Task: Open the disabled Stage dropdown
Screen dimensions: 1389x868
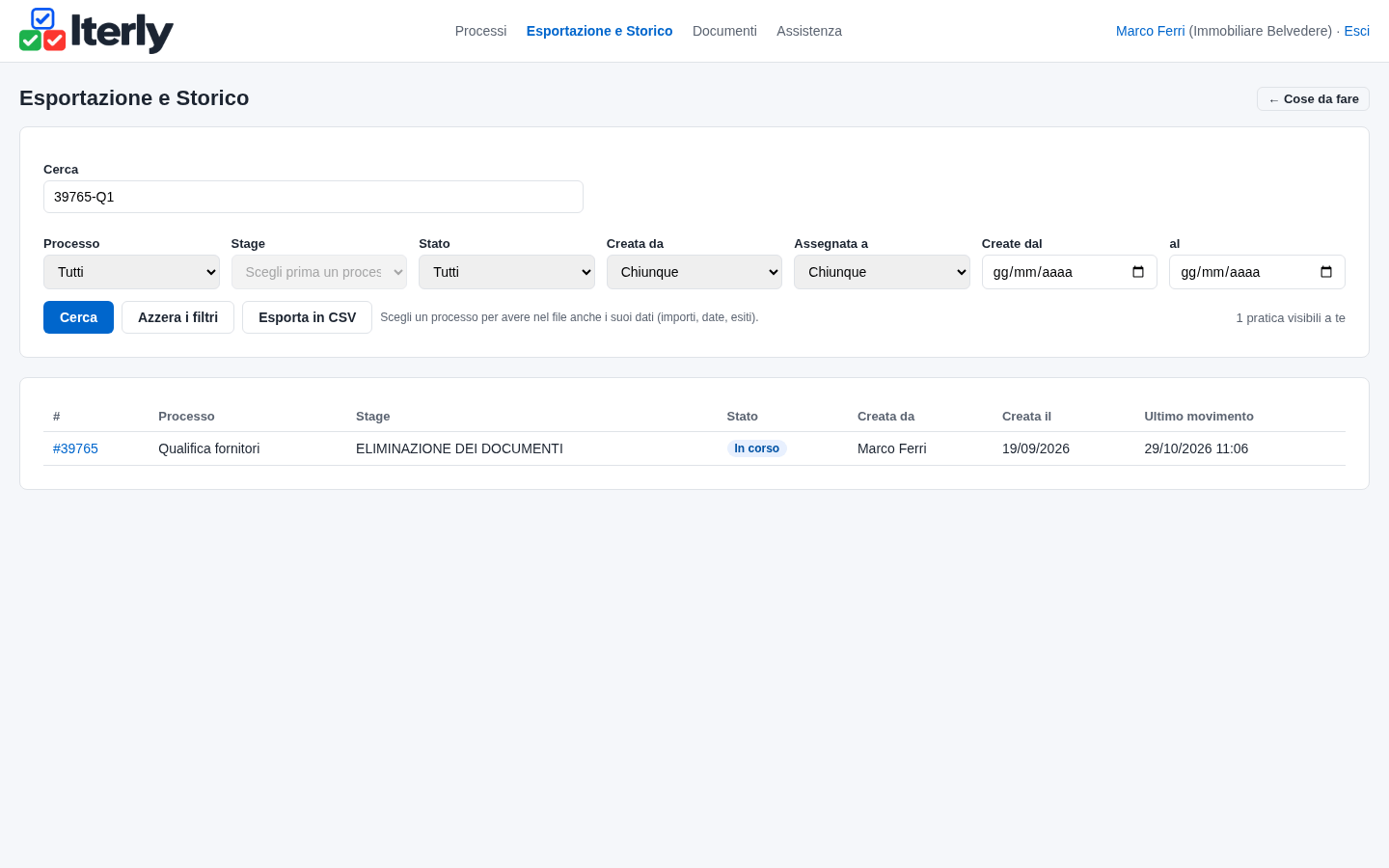Action: (319, 272)
